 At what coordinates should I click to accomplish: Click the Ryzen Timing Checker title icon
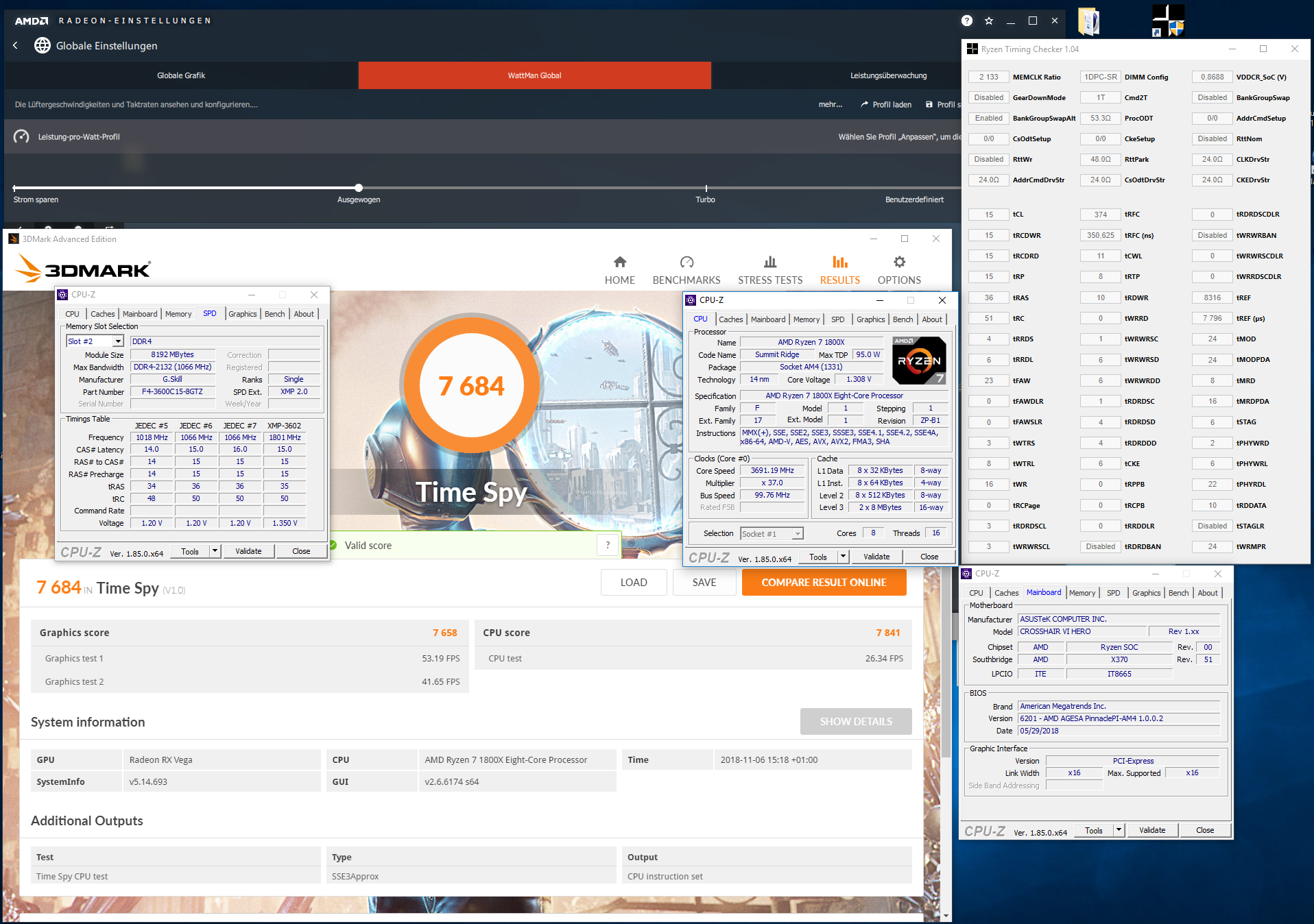(x=972, y=49)
